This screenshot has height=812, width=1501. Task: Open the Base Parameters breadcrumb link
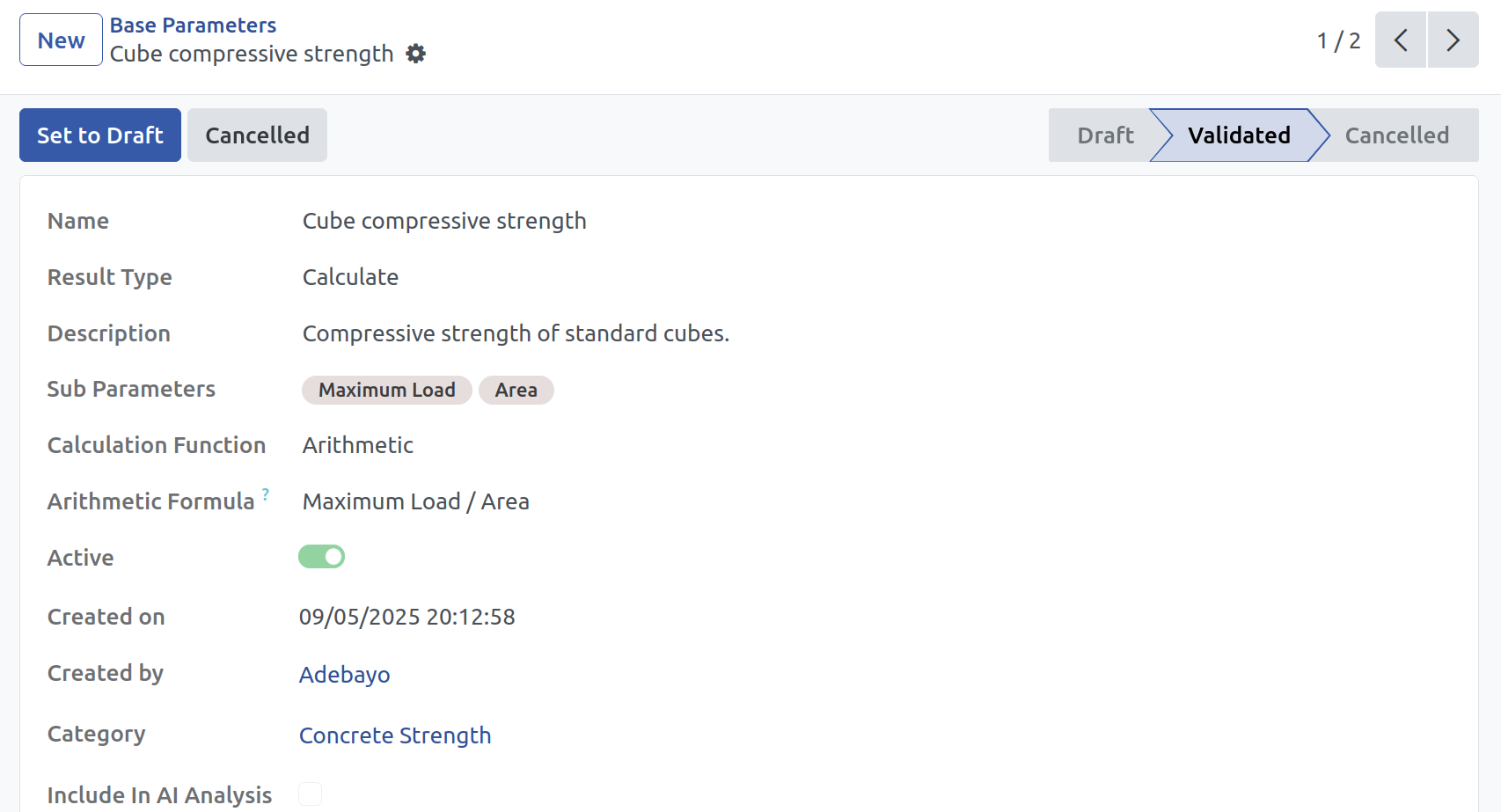[x=193, y=26]
